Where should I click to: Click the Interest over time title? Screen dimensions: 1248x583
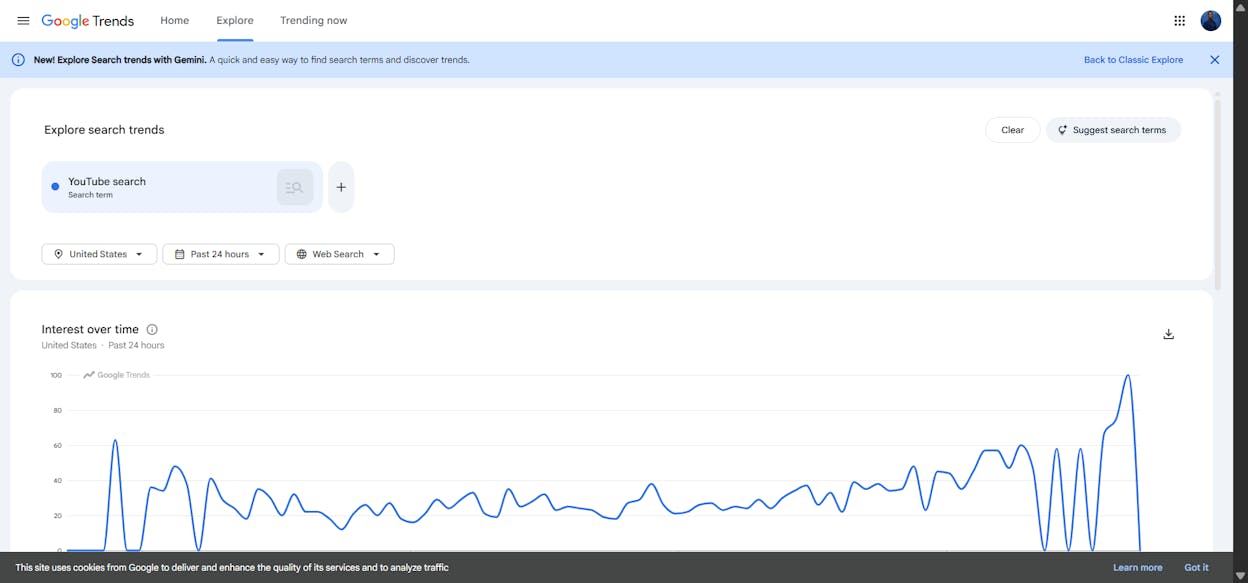pyautogui.click(x=90, y=329)
